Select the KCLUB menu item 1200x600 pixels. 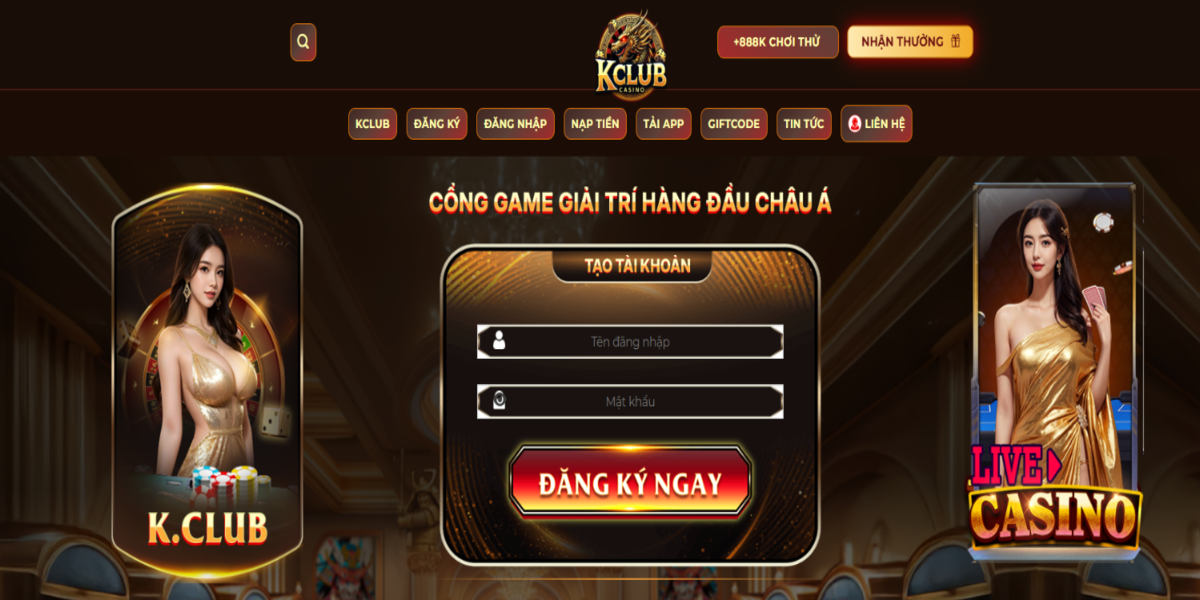(x=372, y=124)
